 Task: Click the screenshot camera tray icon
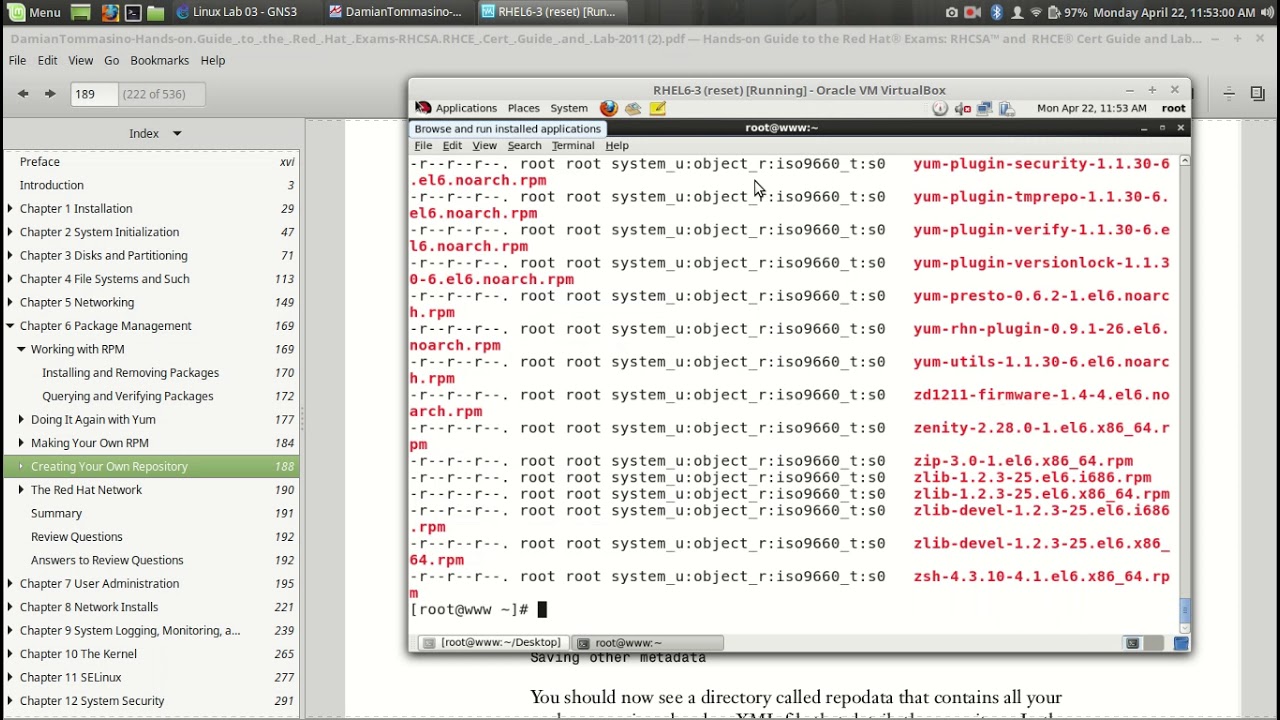pyautogui.click(x=951, y=12)
